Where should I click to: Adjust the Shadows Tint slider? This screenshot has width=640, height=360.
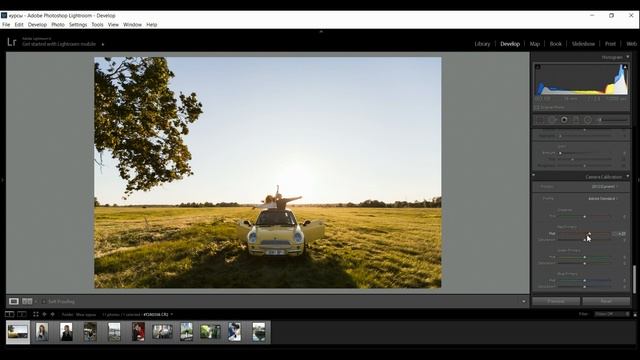pyautogui.click(x=584, y=216)
